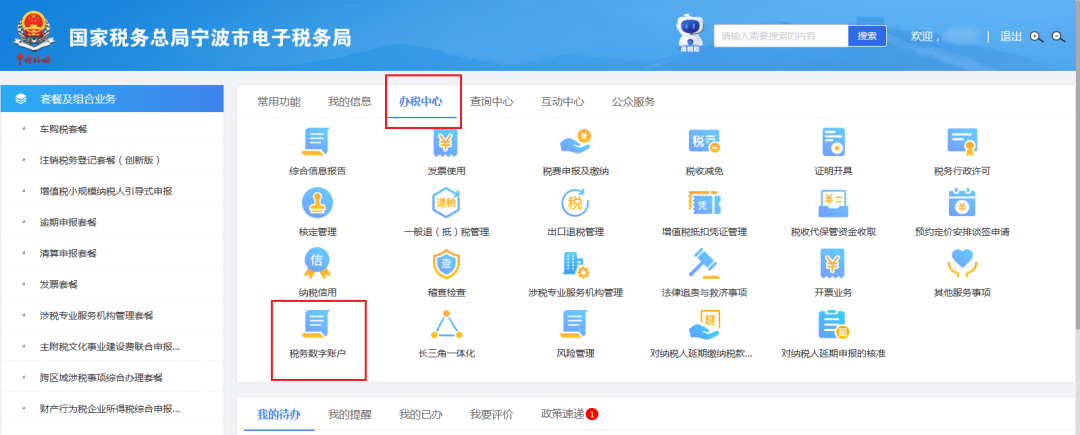Open 证明开具 icon
The image size is (1080, 435).
pos(833,142)
